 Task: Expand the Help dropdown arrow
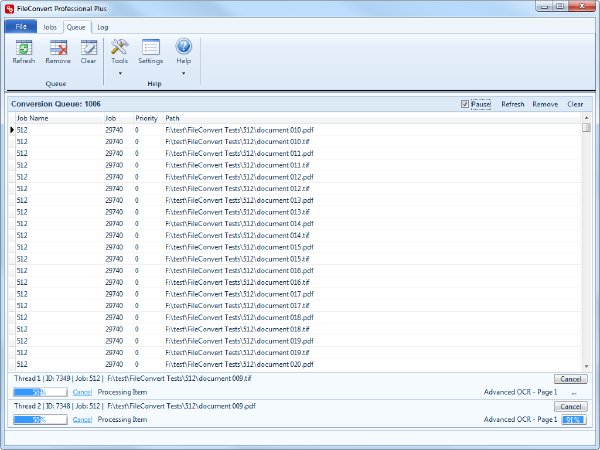click(183, 73)
